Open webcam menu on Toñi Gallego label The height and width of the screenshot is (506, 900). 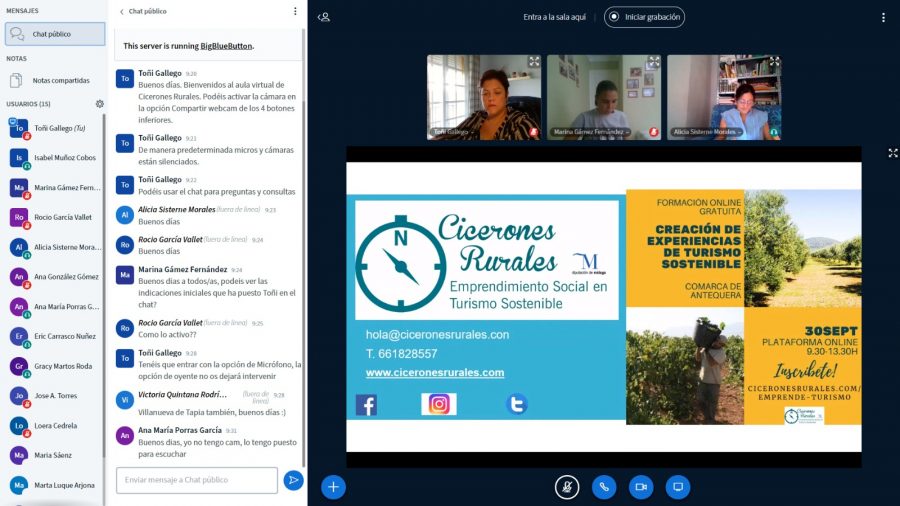453,132
